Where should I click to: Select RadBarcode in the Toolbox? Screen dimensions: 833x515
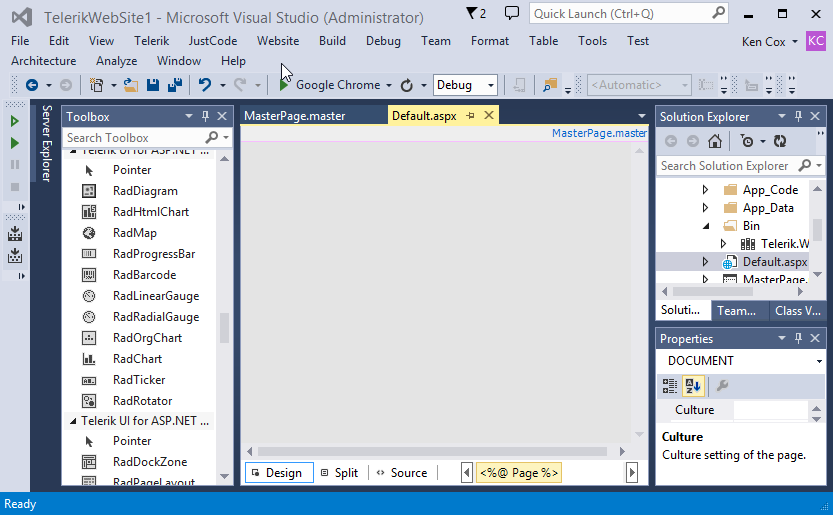(144, 275)
